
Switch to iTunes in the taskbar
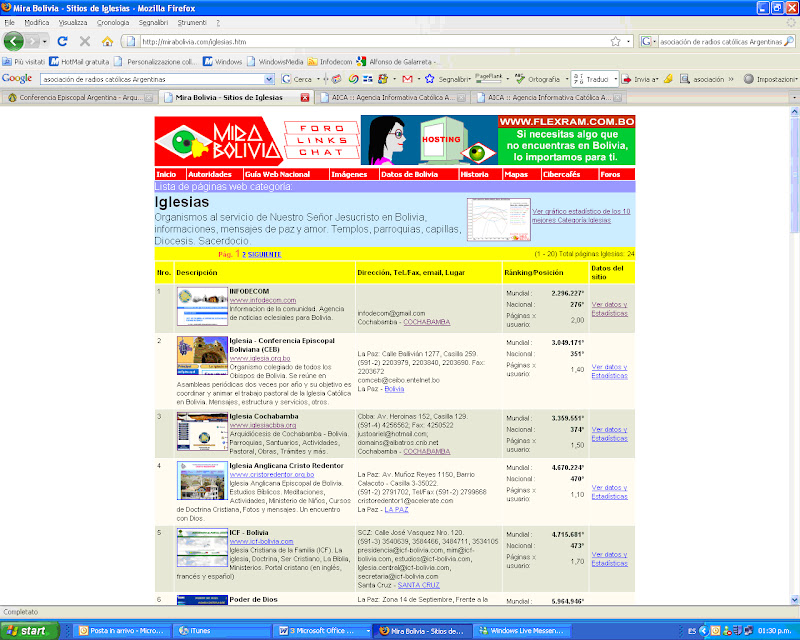click(x=220, y=631)
